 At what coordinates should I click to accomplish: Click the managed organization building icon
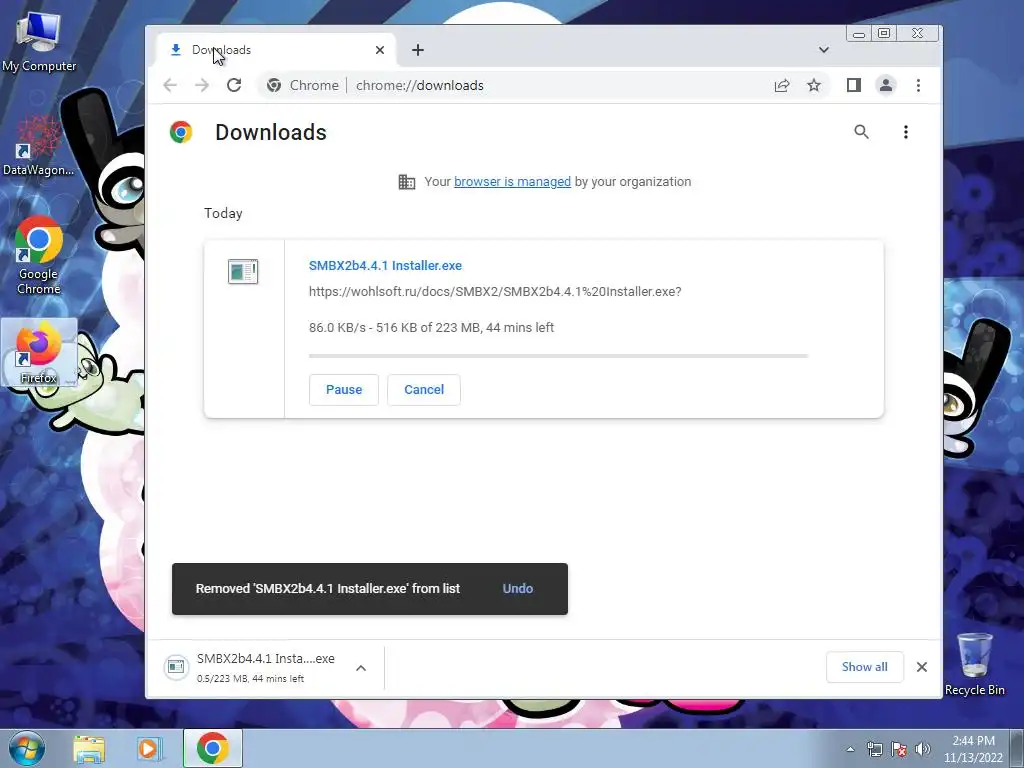[x=407, y=182]
